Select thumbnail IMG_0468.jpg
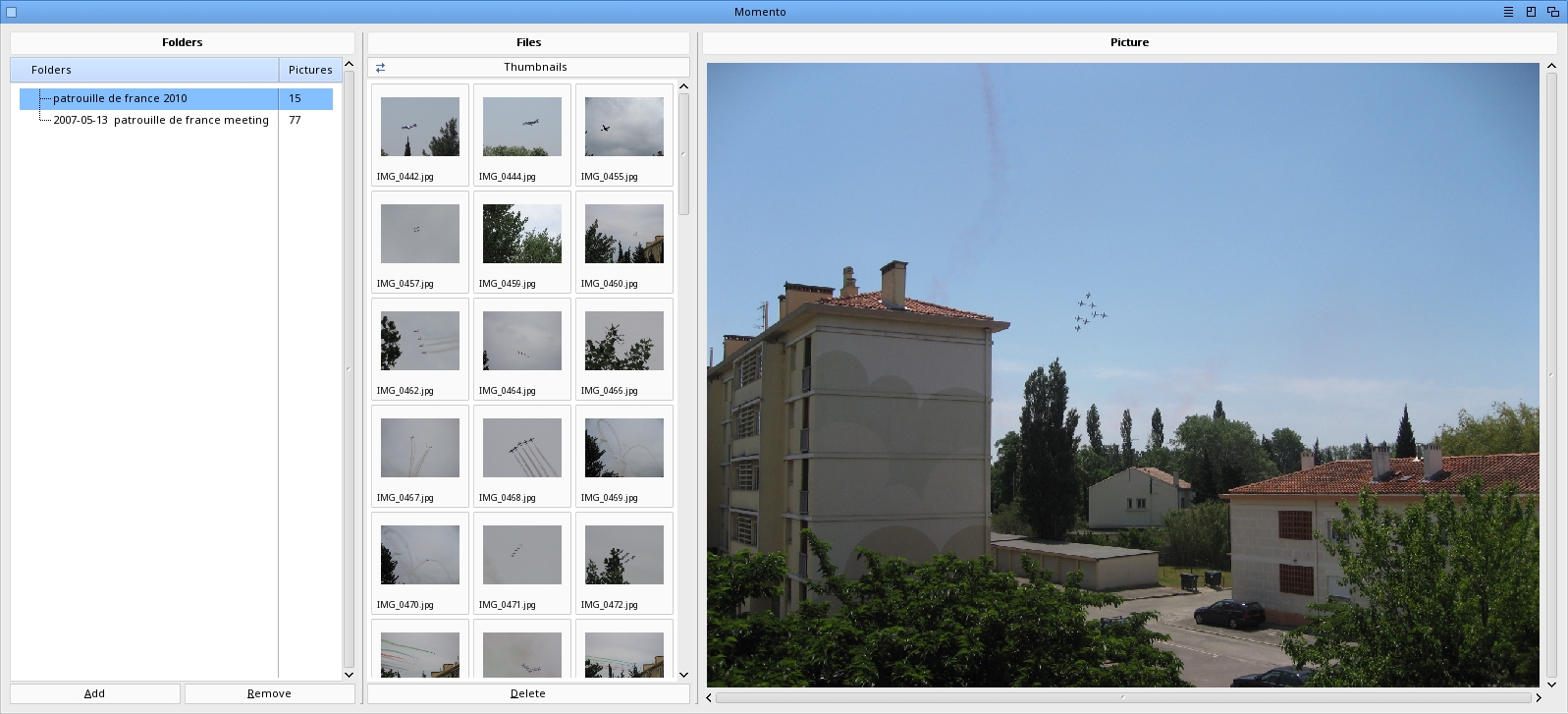Screen dimensions: 1568x714 click(x=521, y=456)
